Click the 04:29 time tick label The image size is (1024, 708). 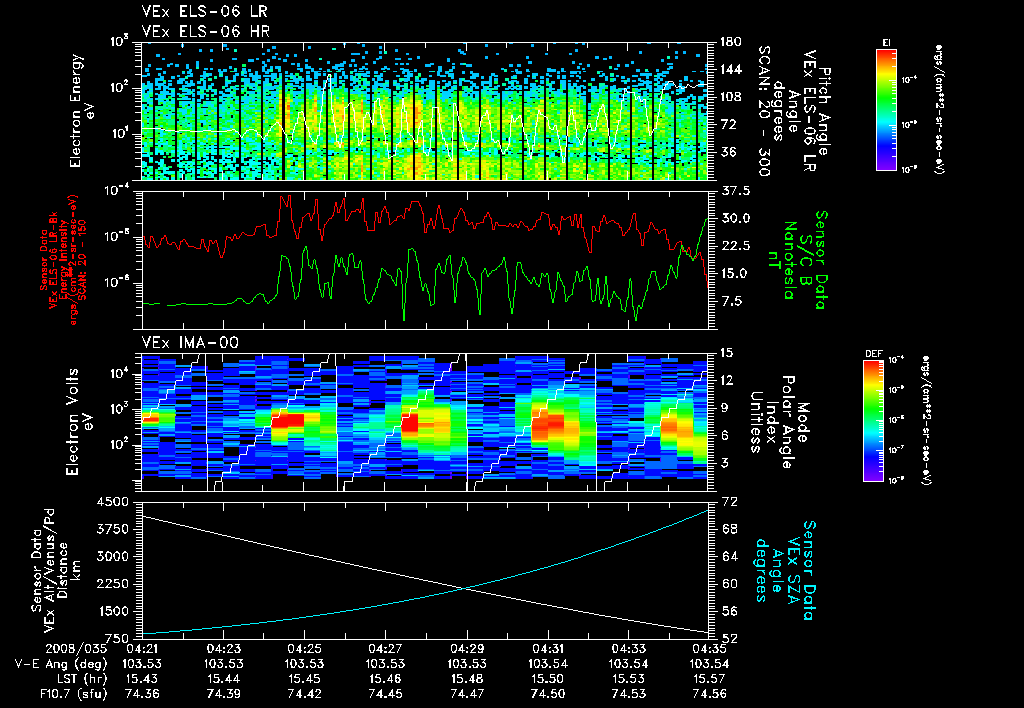(x=466, y=650)
